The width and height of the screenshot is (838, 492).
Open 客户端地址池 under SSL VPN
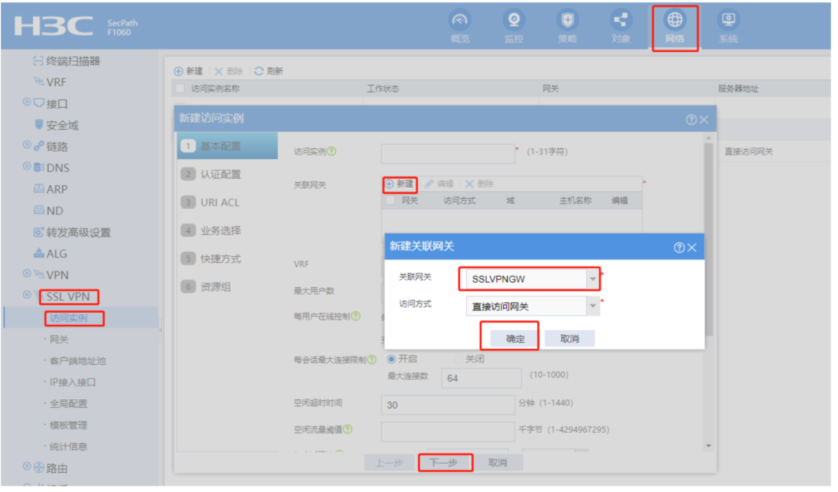pos(77,361)
